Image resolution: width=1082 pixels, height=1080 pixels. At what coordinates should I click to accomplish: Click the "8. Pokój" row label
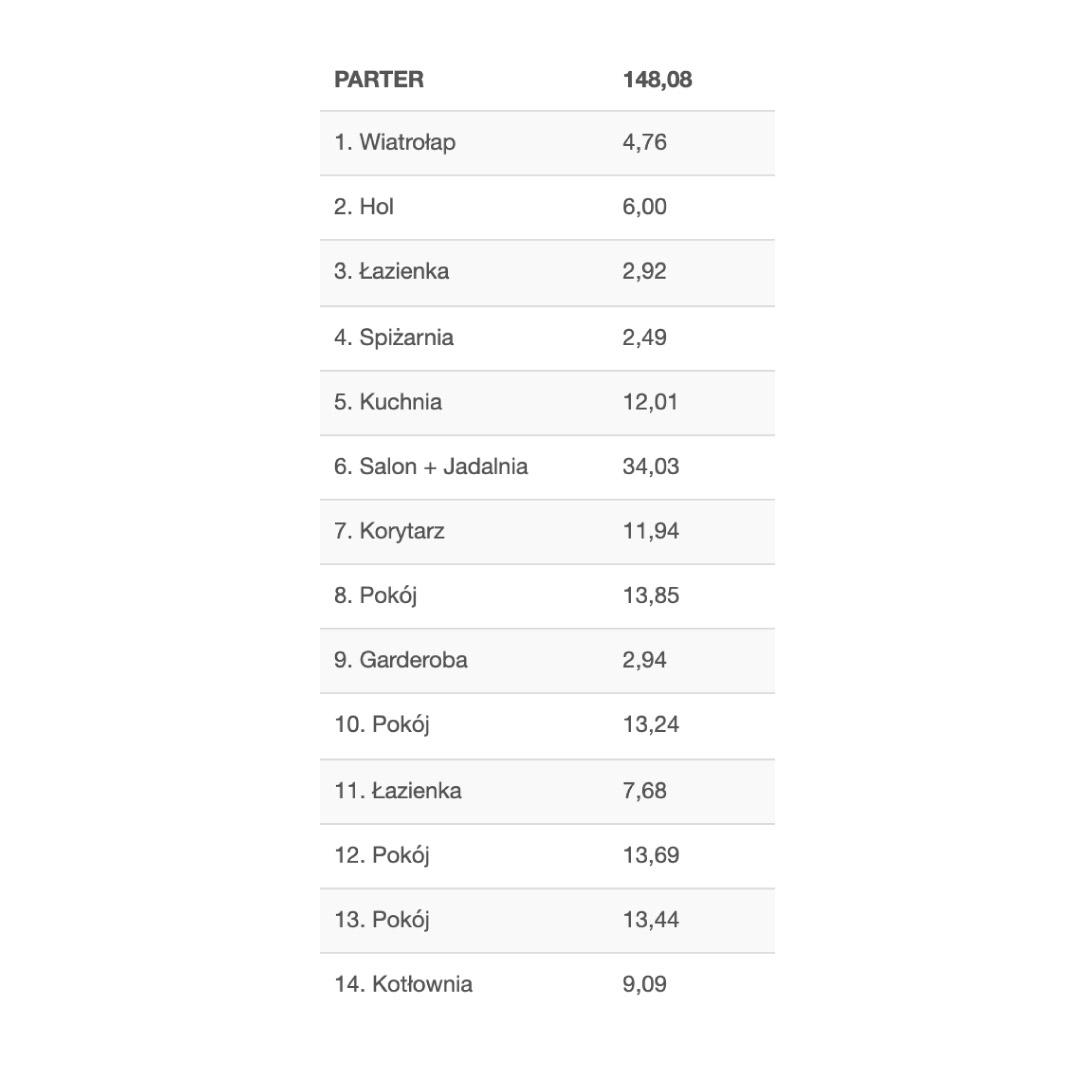[x=376, y=595]
